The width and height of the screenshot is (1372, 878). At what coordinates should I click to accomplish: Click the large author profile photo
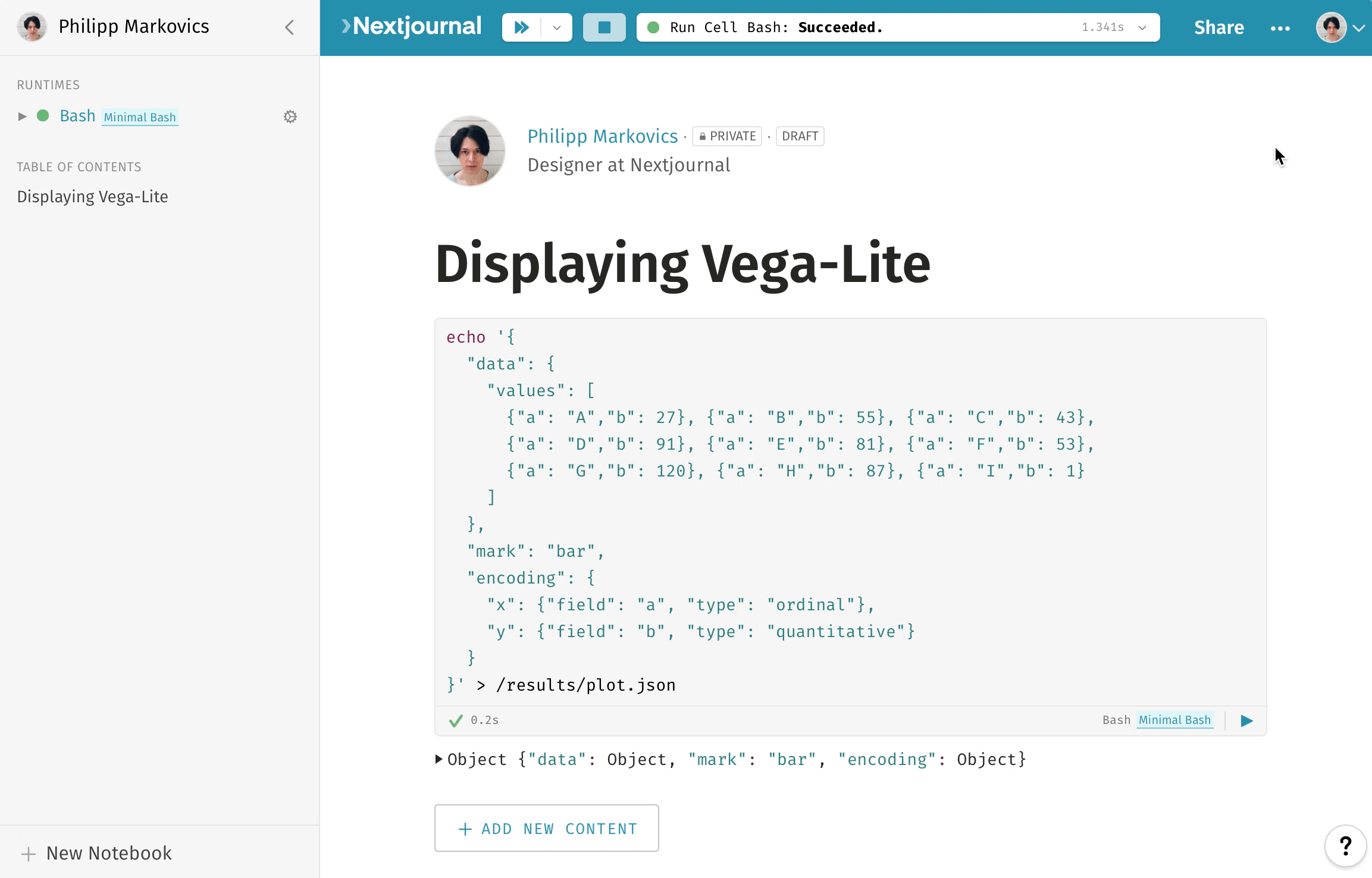[470, 151]
